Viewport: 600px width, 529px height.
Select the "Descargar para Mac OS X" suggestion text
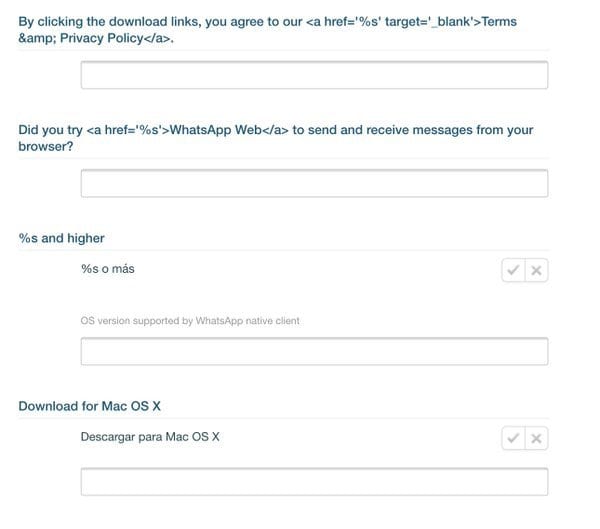(150, 437)
